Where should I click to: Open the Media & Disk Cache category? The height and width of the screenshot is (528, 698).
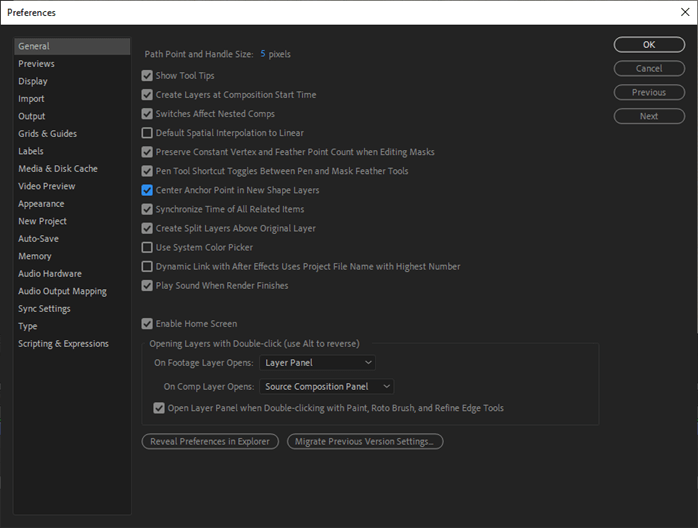pyautogui.click(x=58, y=169)
